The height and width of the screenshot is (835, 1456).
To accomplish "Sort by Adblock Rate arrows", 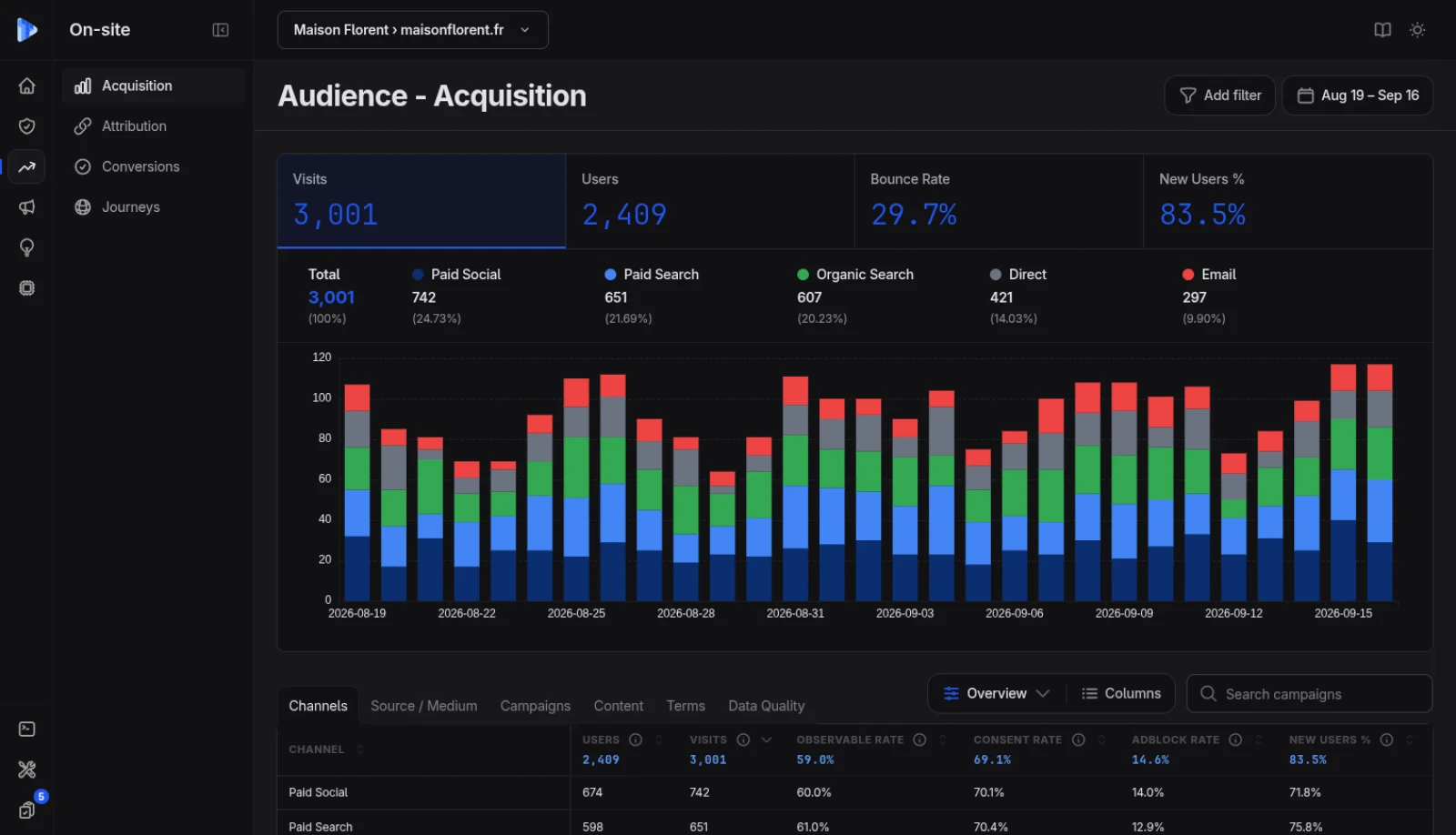I will coord(1259,739).
